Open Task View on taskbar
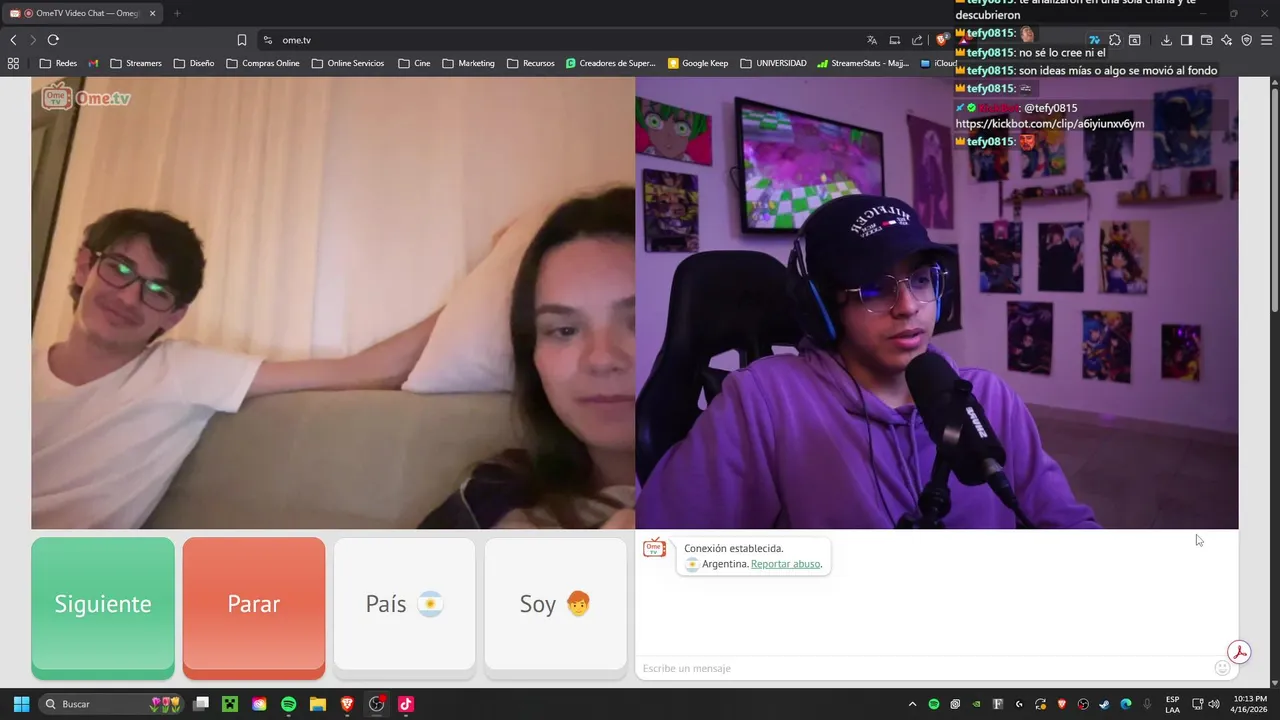The image size is (1280, 720). [201, 704]
